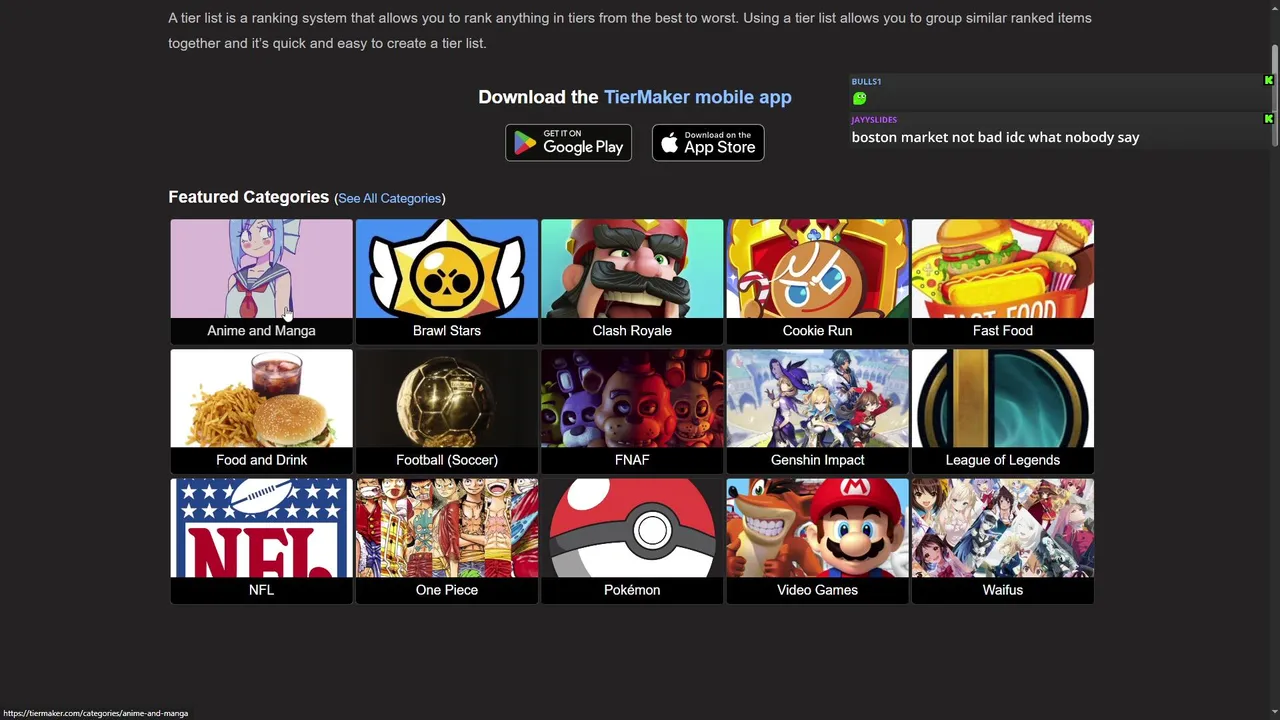Select the Clash Royale category tile
Screen dimensions: 1280x720
pyautogui.click(x=632, y=281)
